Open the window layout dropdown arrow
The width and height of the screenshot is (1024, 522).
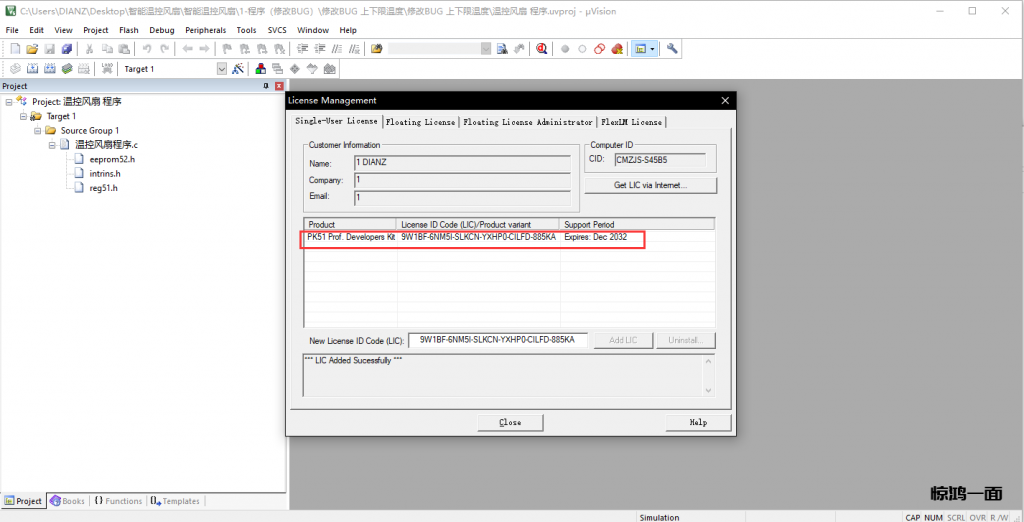pos(652,49)
